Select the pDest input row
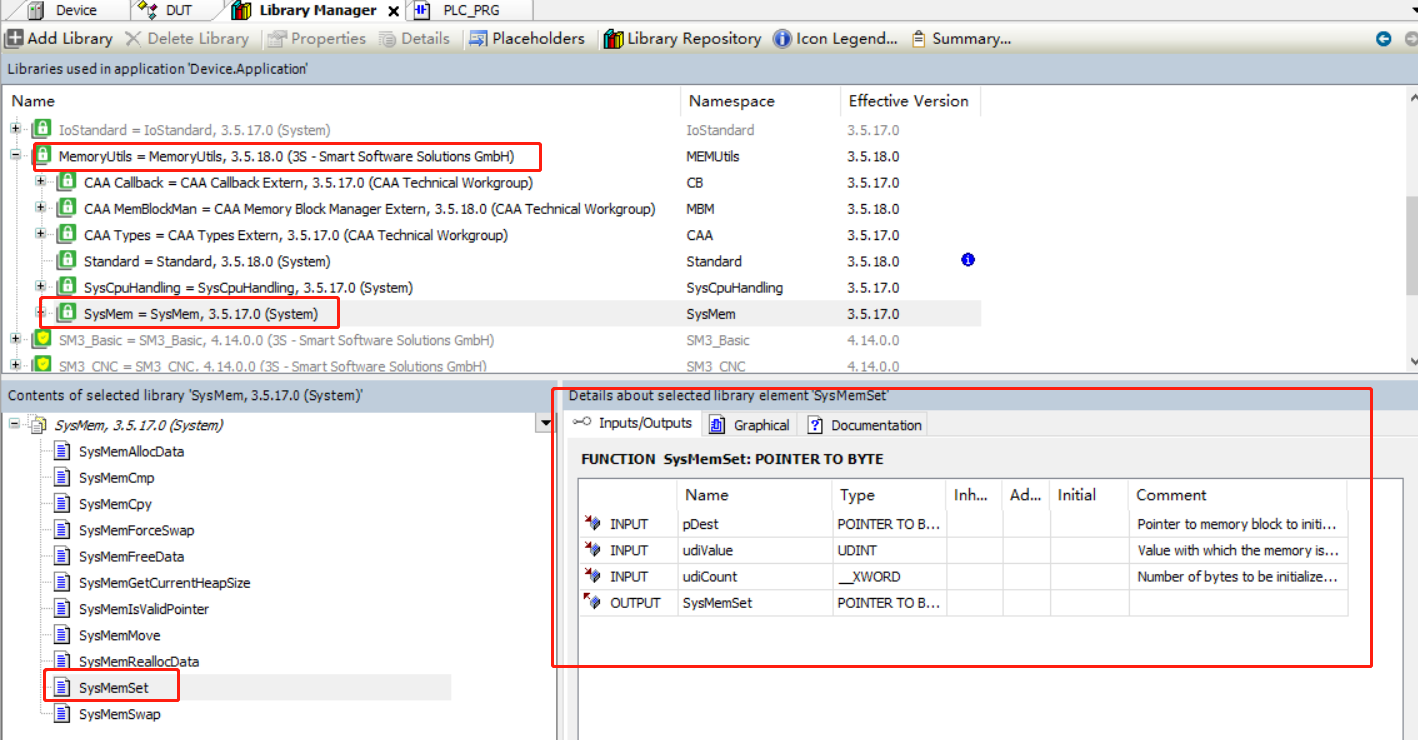Viewport: 1418px width, 740px height. point(963,524)
